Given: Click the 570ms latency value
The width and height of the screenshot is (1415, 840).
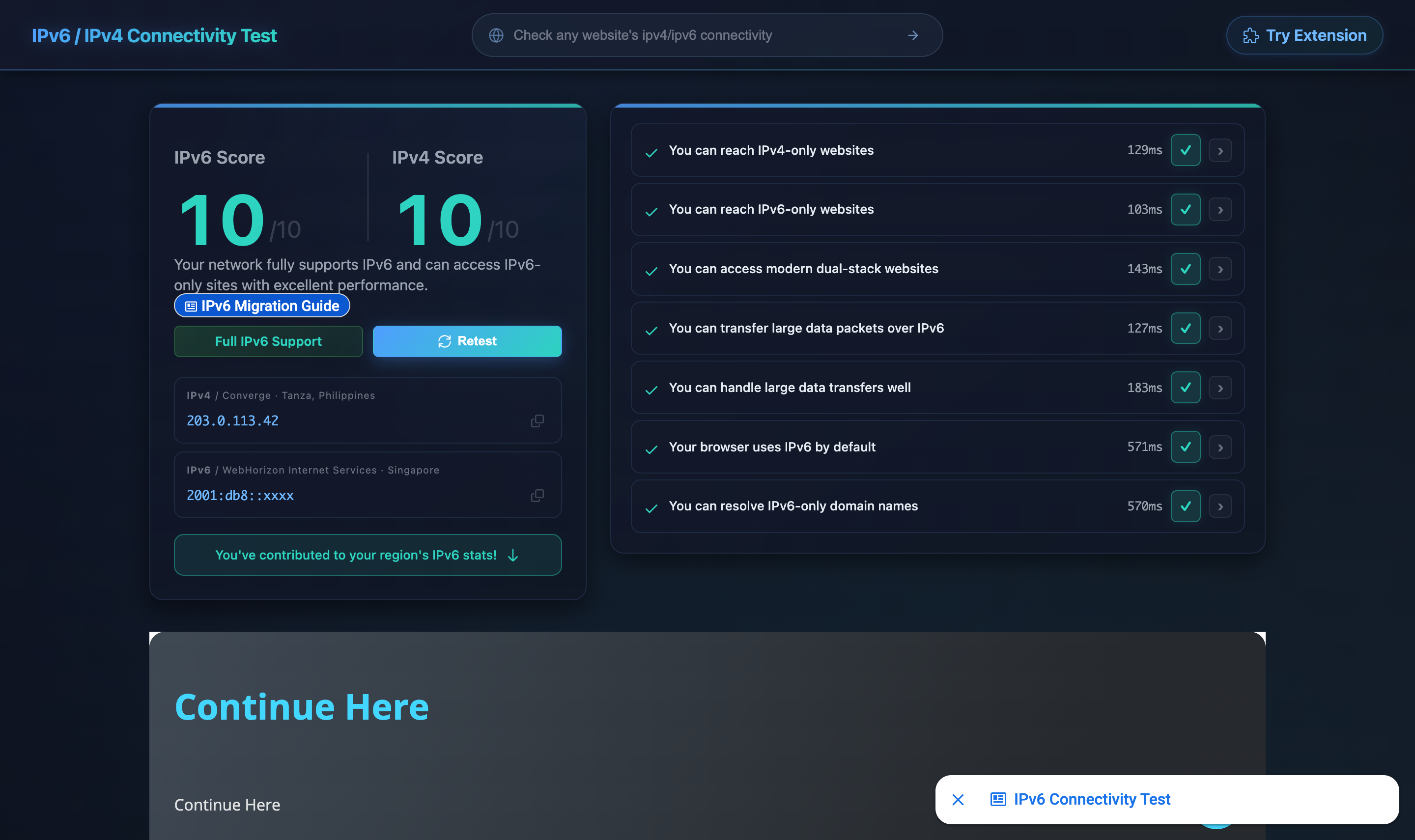Looking at the screenshot, I should click(x=1144, y=506).
